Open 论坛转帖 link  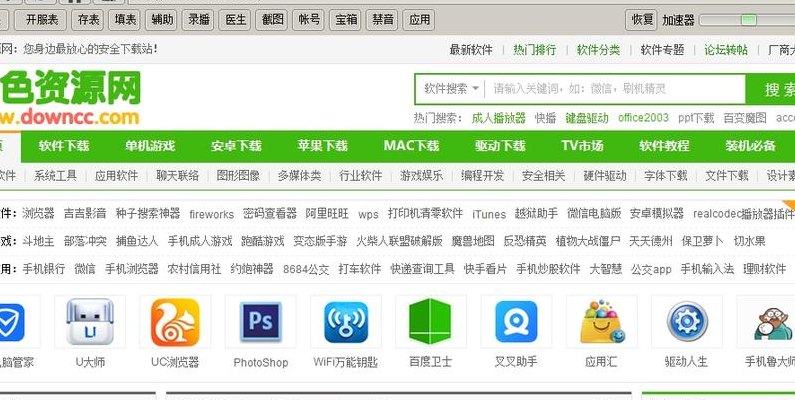pyautogui.click(x=726, y=50)
